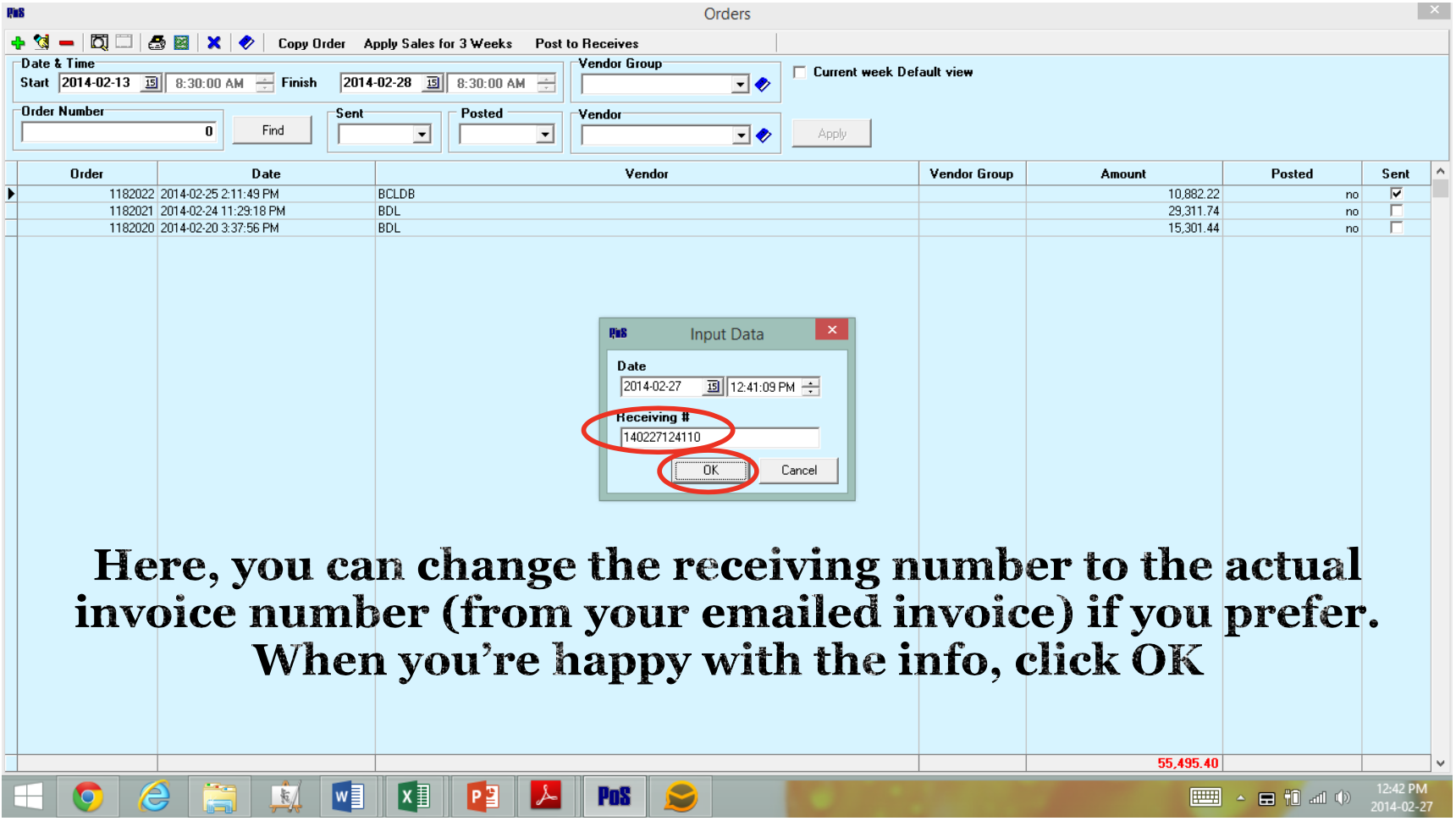Add a new order with green plus icon
This screenshot has height=821, width=1456.
pyautogui.click(x=18, y=42)
